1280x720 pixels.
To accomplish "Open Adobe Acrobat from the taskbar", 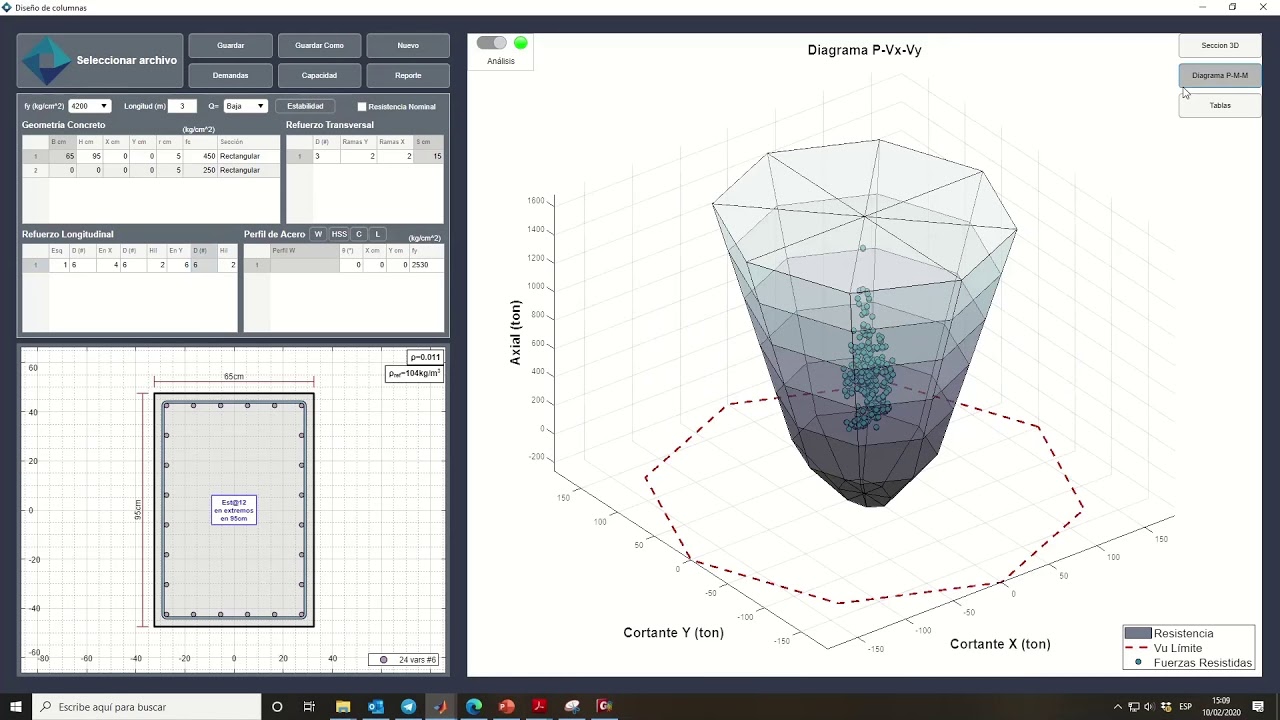I will click(539, 707).
